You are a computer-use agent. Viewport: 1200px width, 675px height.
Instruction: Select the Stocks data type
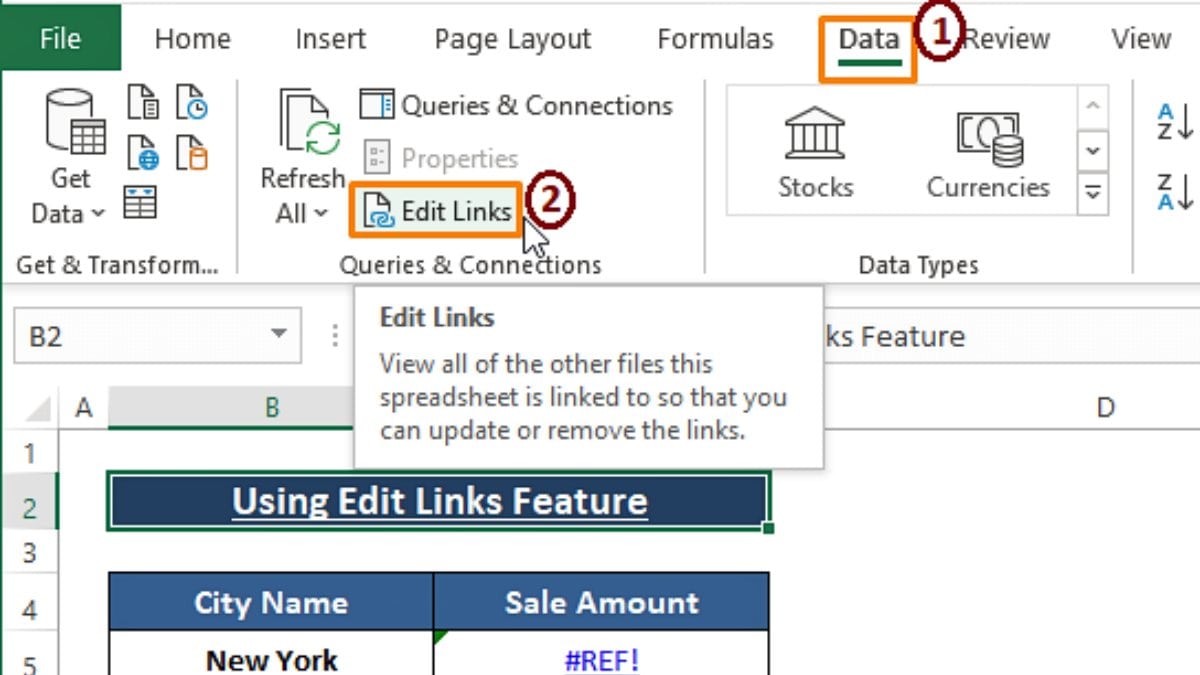click(816, 152)
